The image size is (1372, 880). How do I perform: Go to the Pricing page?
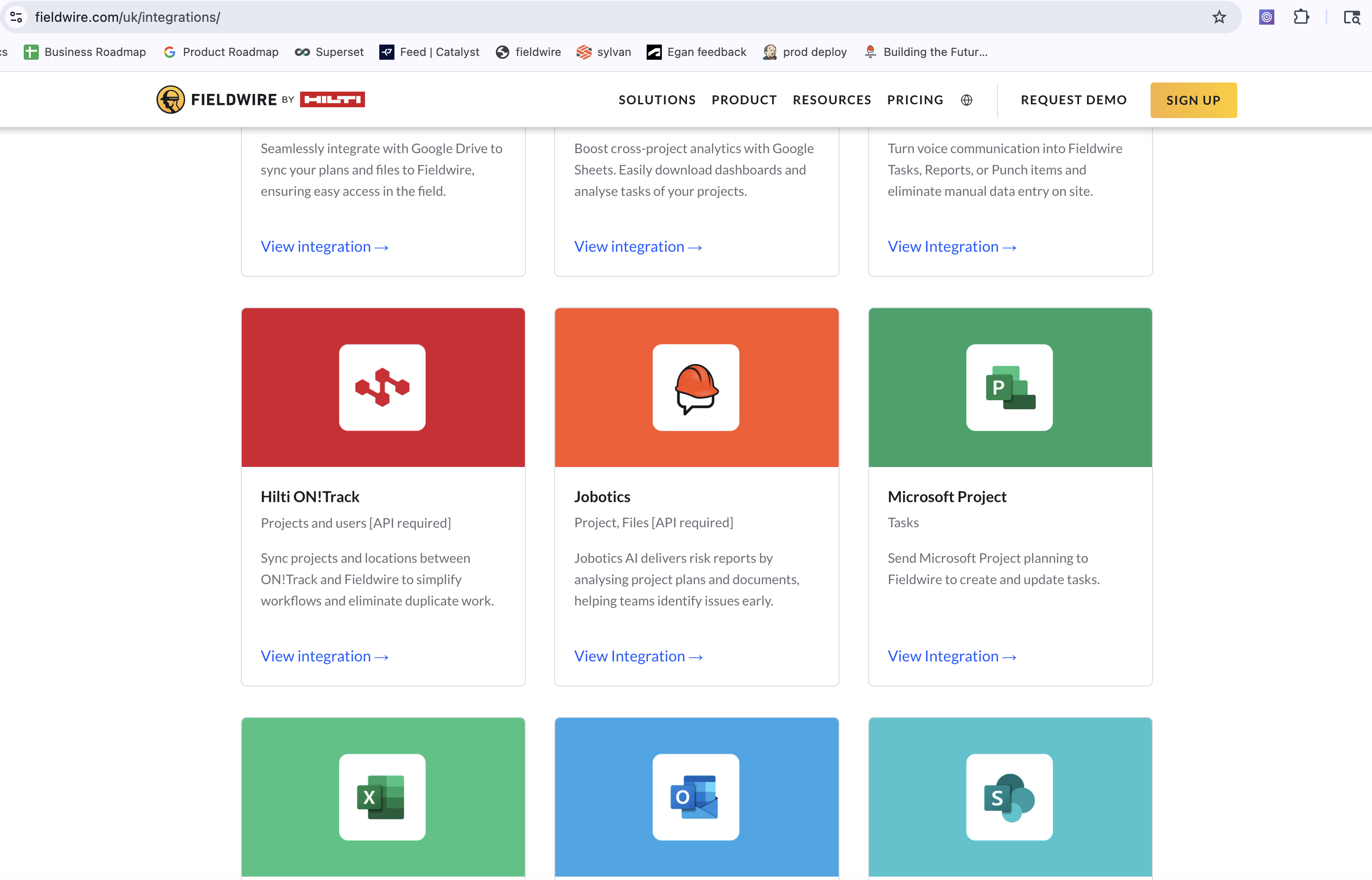click(x=915, y=100)
